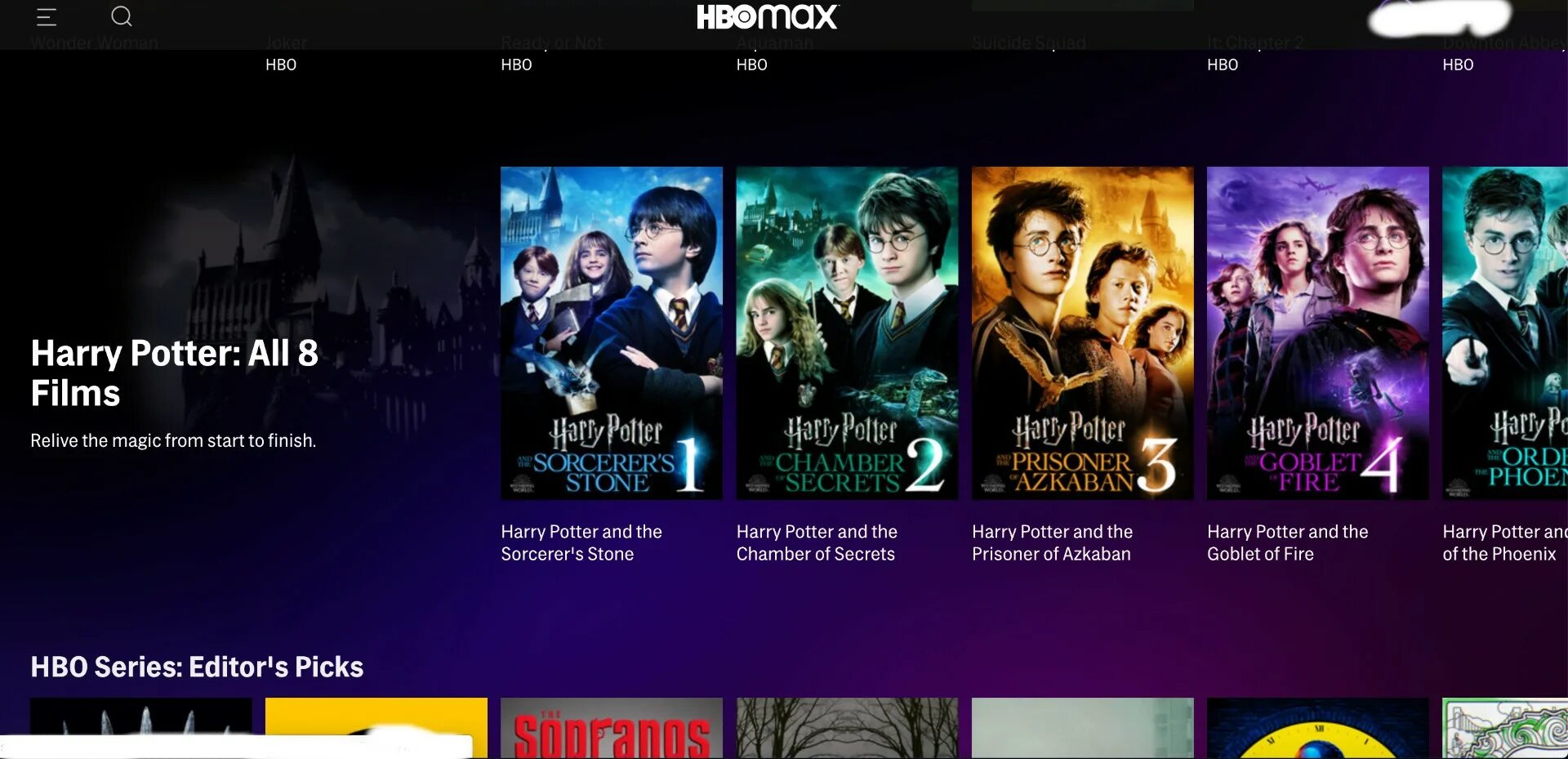Viewport: 1568px width, 759px height.
Task: Open the bare trees series thumbnail
Action: 847,728
